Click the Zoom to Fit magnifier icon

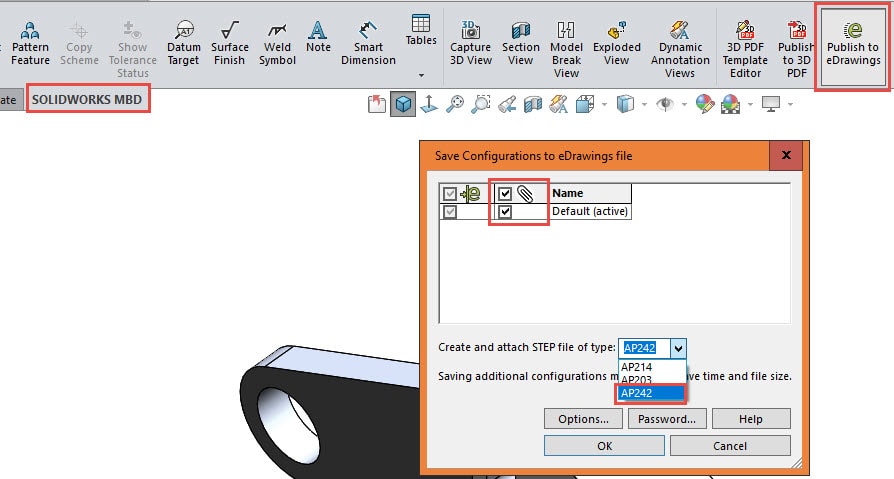(x=454, y=104)
